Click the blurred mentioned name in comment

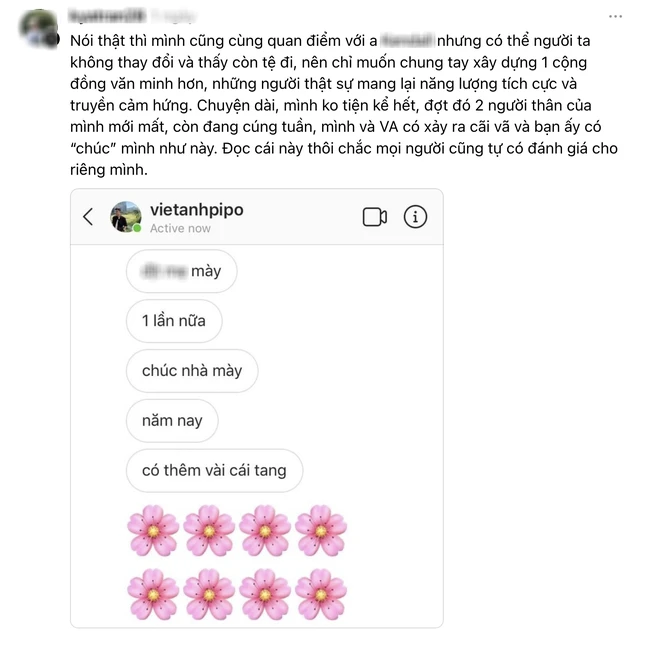click(407, 41)
